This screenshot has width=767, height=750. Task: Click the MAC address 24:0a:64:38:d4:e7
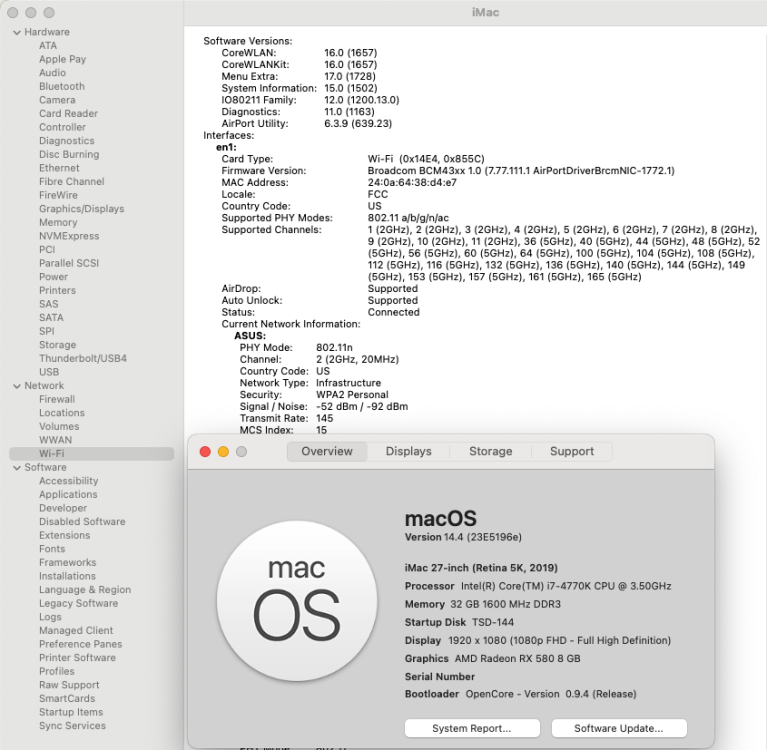[412, 182]
